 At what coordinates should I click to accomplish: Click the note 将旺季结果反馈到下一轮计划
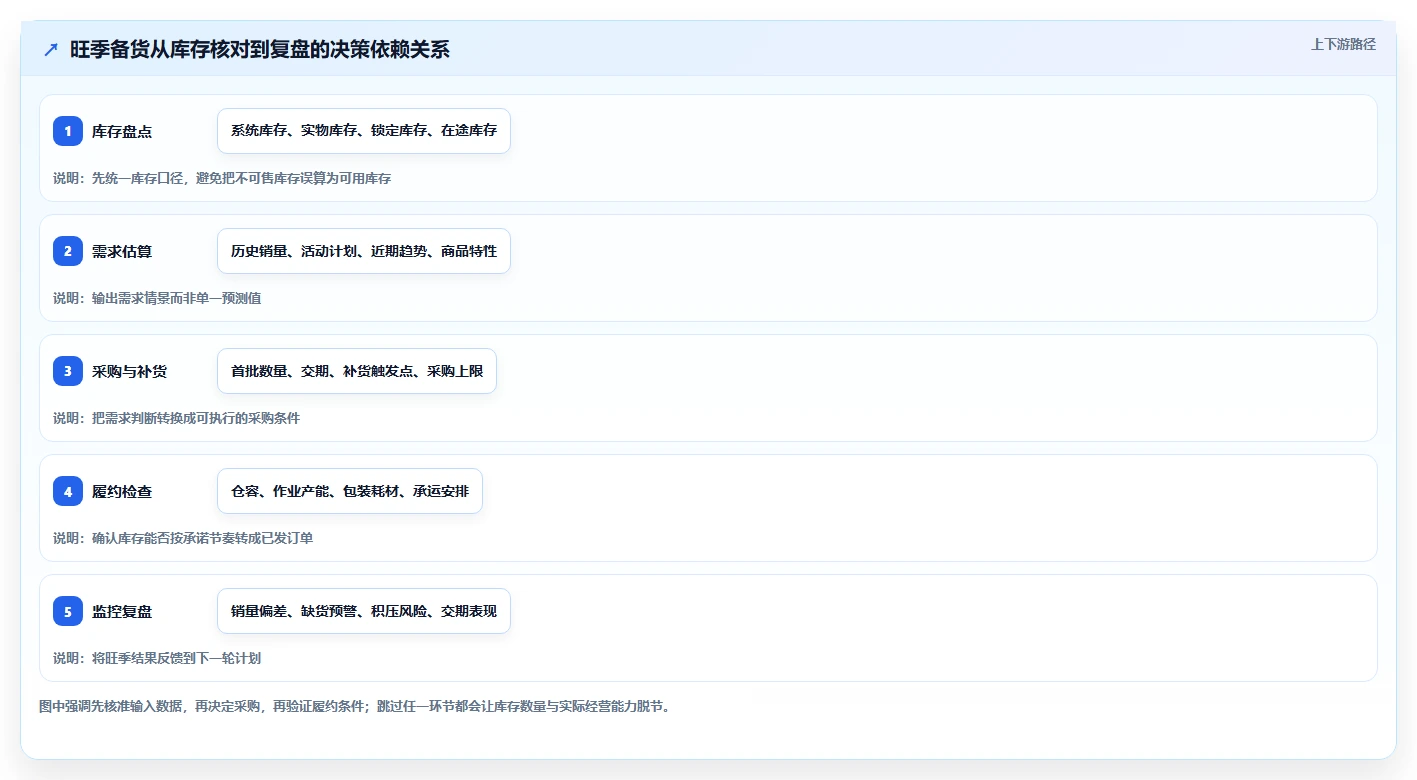tap(157, 658)
